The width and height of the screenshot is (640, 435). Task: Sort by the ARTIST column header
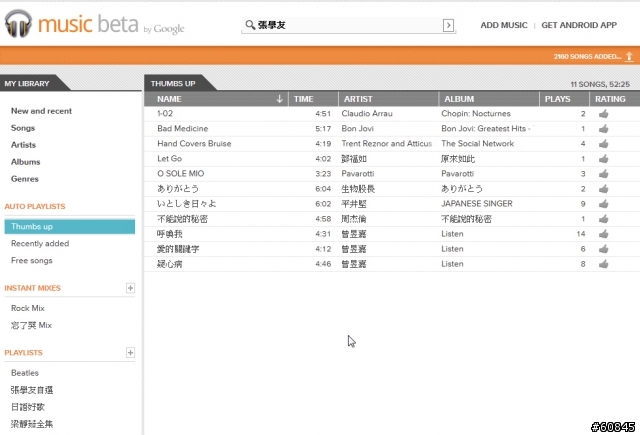(389, 99)
